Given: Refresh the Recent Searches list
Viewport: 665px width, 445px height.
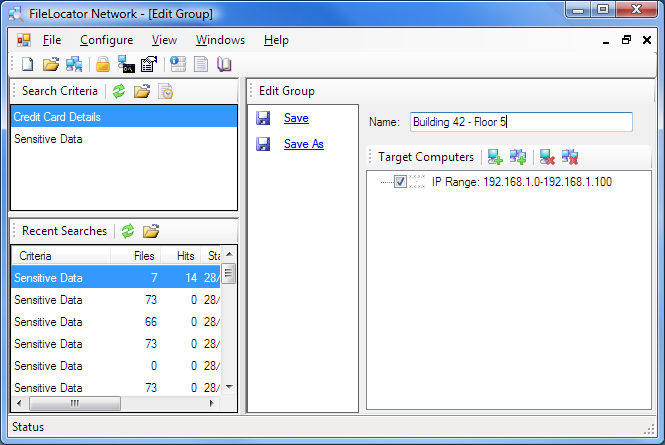Looking at the screenshot, I should coord(128,231).
